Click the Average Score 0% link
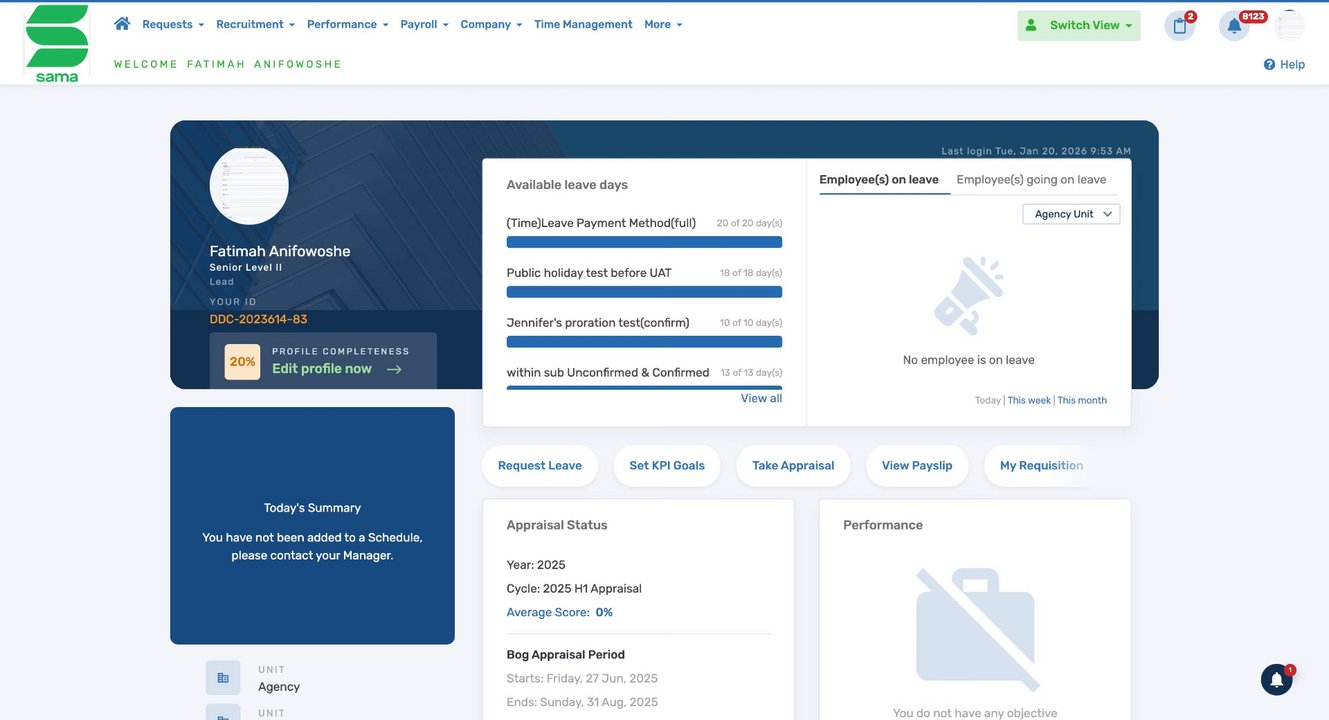This screenshot has height=720, width=1329. (x=560, y=612)
